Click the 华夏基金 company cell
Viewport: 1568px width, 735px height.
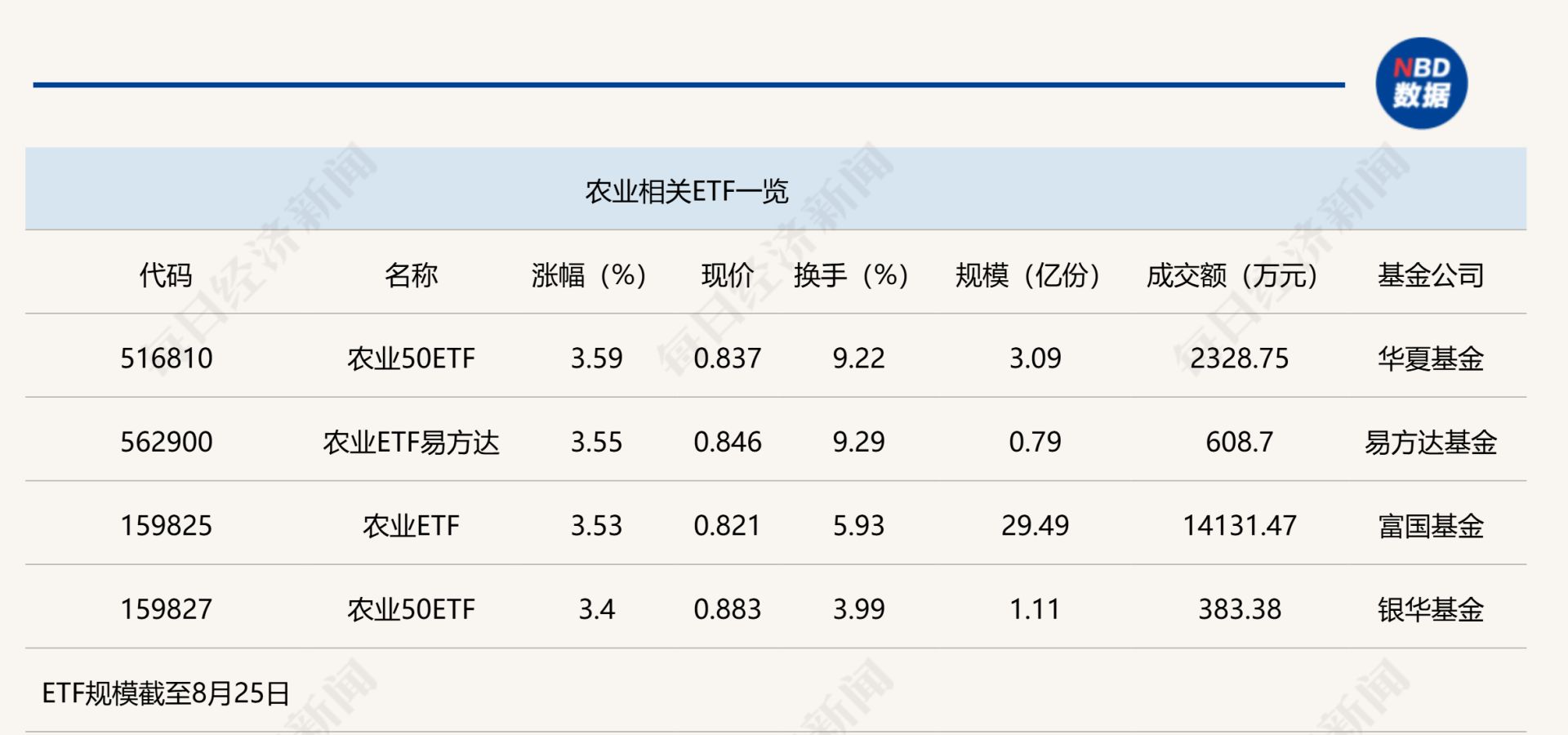pyautogui.click(x=1431, y=359)
